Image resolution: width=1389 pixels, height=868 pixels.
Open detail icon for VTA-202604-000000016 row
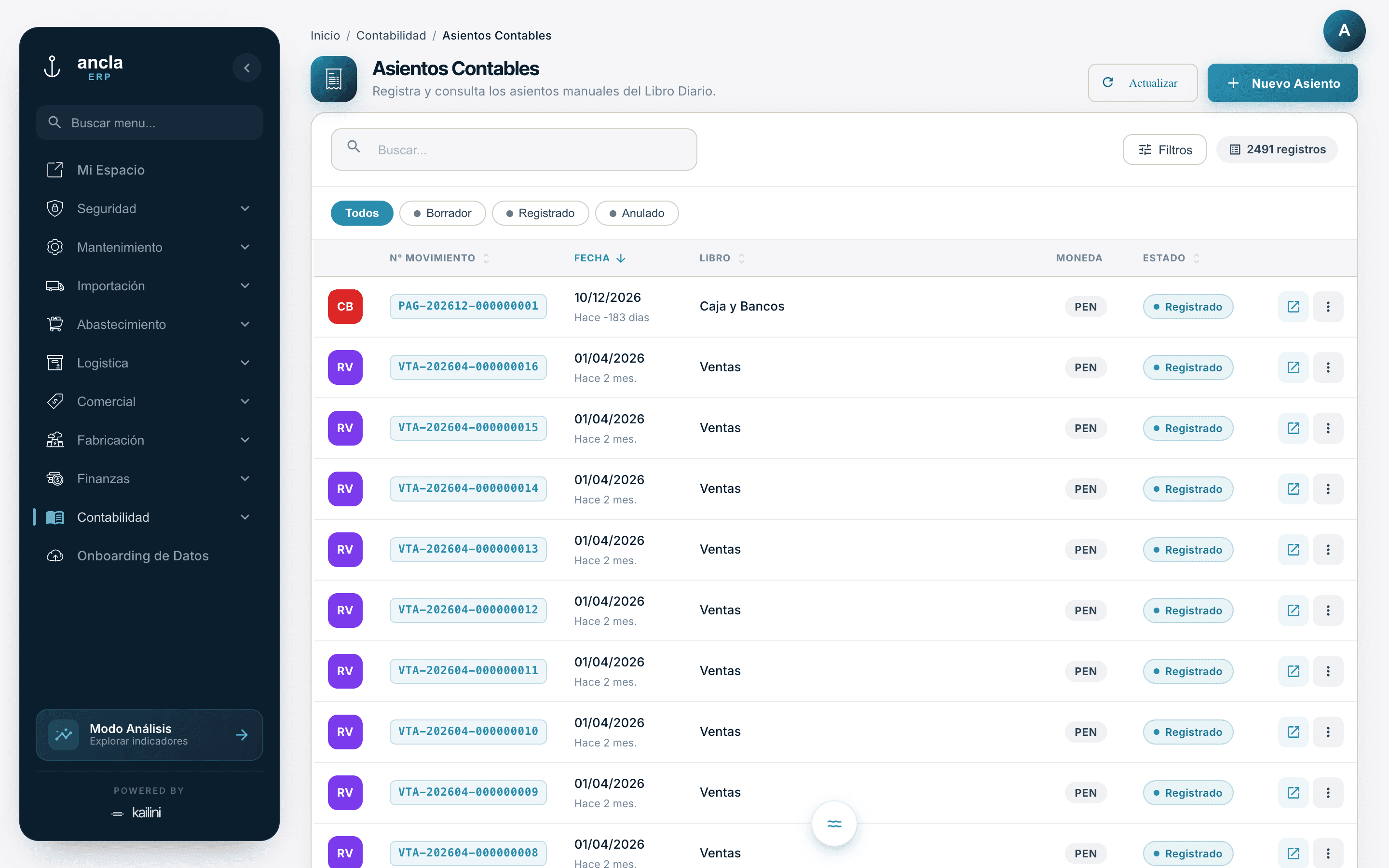click(x=1293, y=367)
